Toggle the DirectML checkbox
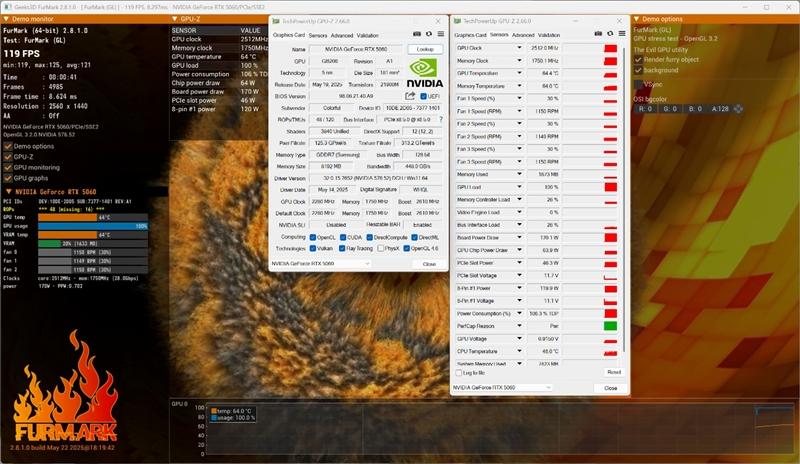The width and height of the screenshot is (800, 464). (415, 237)
